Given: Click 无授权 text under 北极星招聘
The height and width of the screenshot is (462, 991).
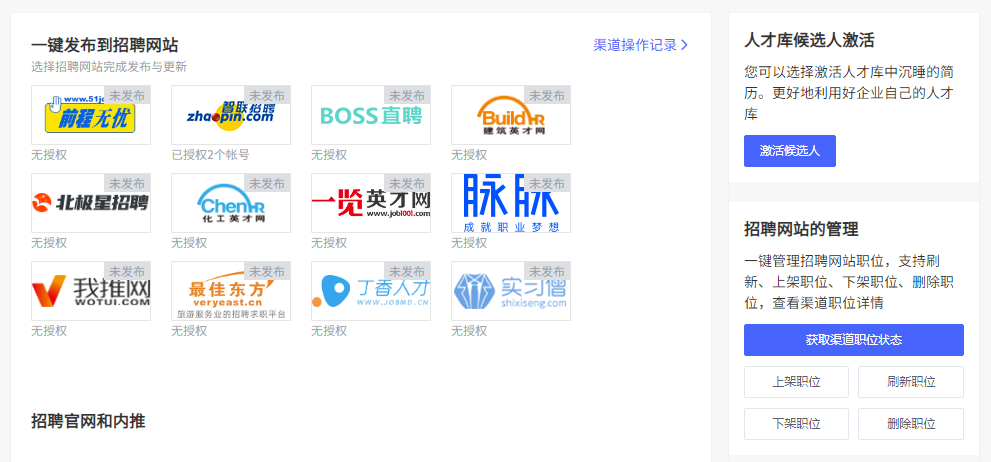Looking at the screenshot, I should click(x=49, y=243).
